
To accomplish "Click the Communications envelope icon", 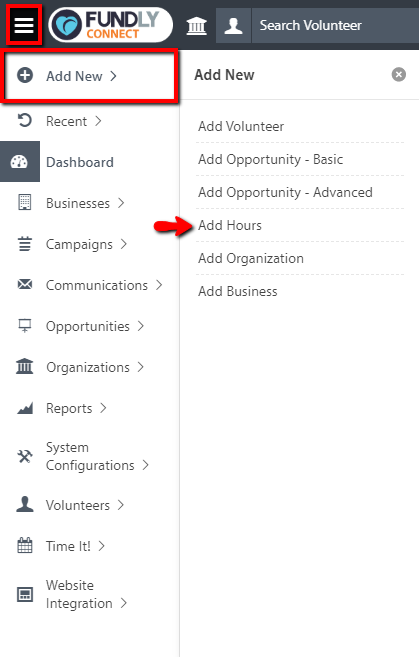I will click(25, 285).
